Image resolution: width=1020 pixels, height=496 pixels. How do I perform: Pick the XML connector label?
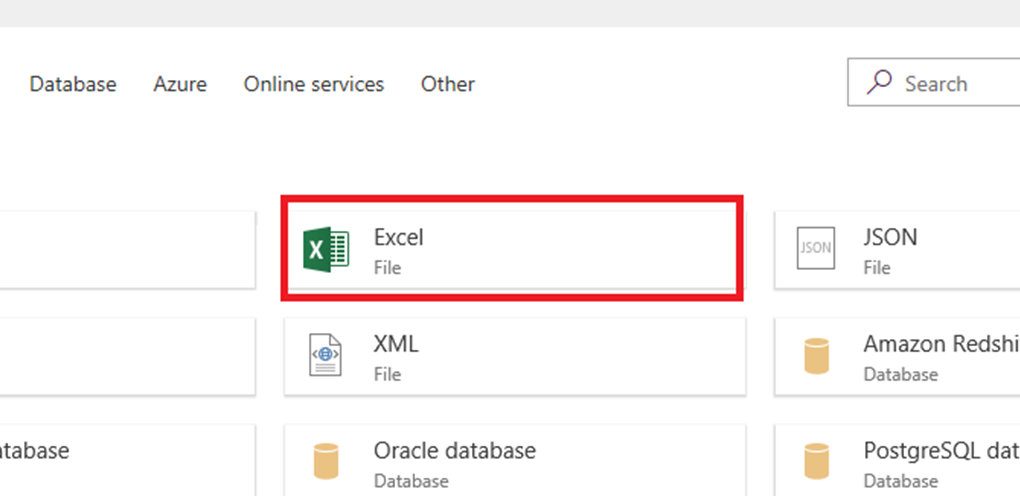pos(396,344)
